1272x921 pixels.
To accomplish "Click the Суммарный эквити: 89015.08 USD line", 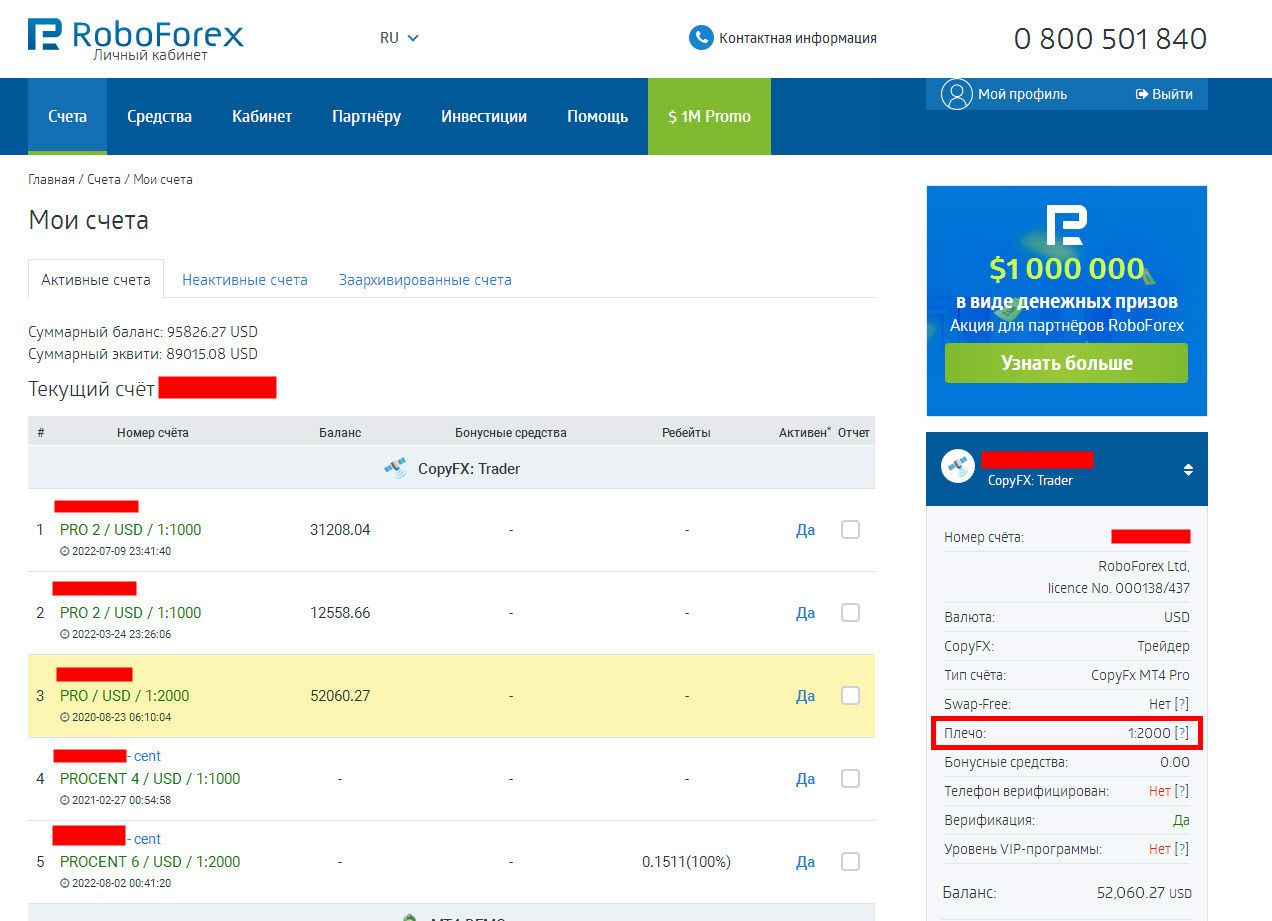I will (143, 354).
